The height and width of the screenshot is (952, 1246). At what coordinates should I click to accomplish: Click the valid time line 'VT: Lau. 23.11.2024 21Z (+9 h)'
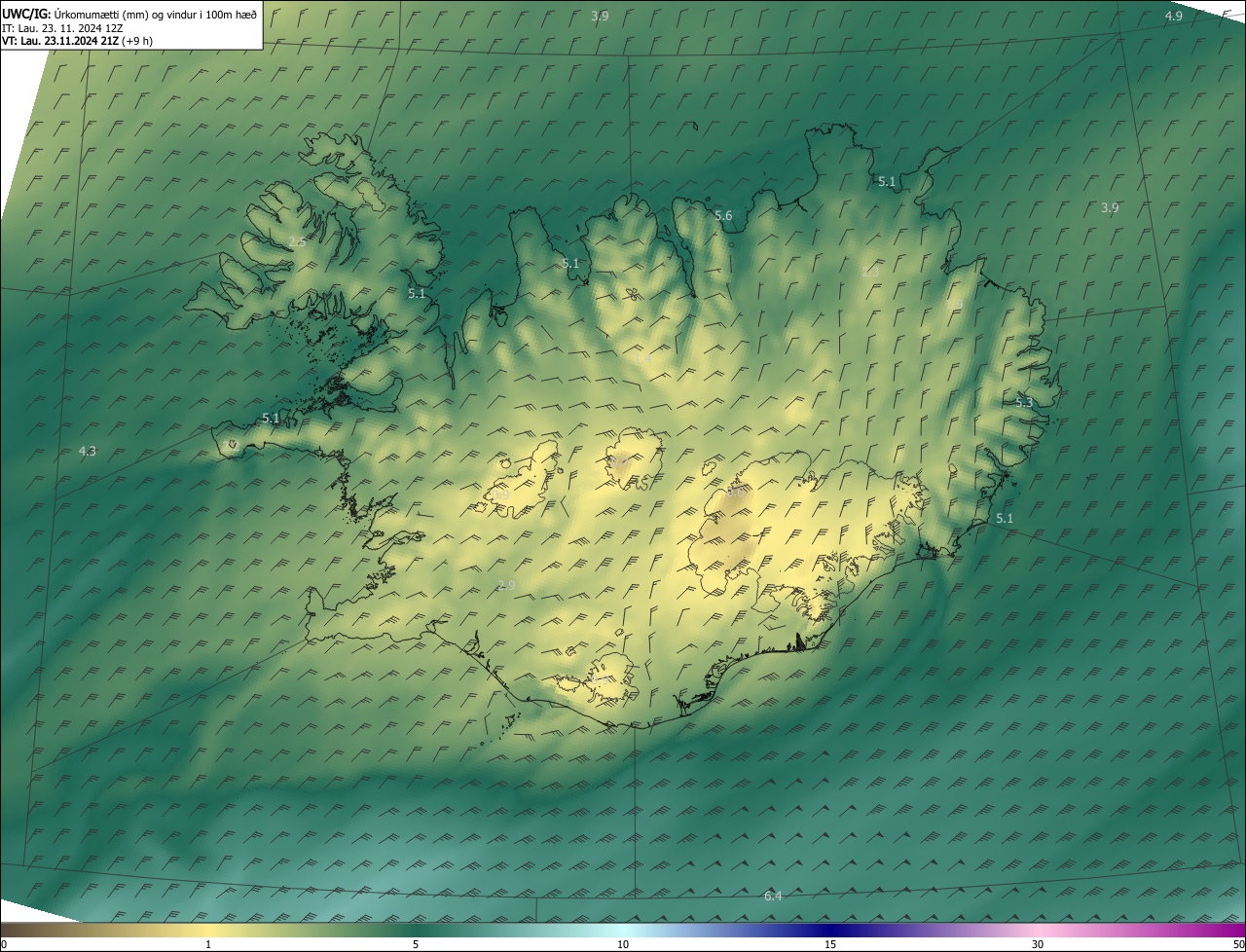77,41
